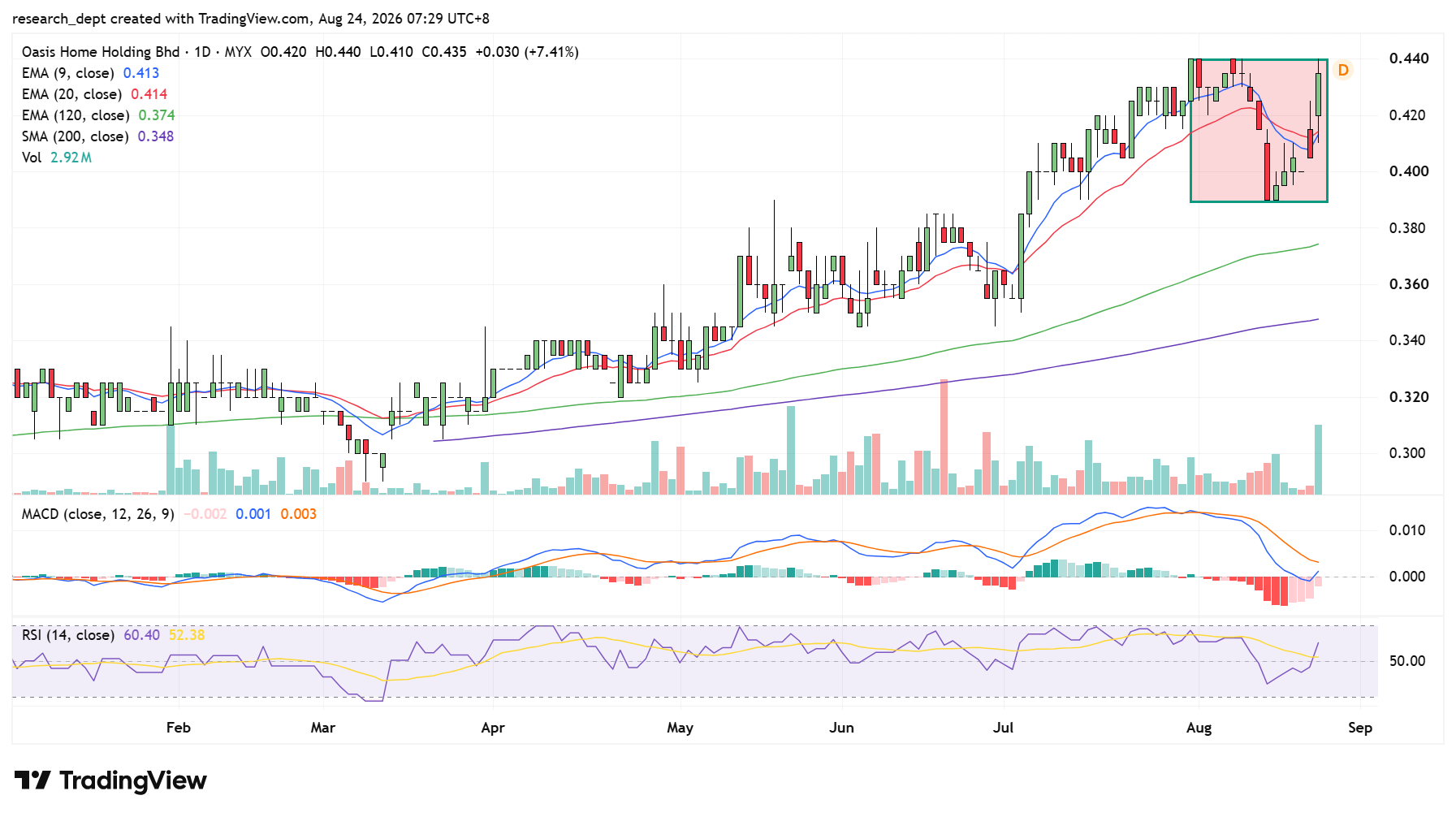Click the 0.360 price axis label
This screenshot has width=1456, height=817.
pyautogui.click(x=1409, y=284)
